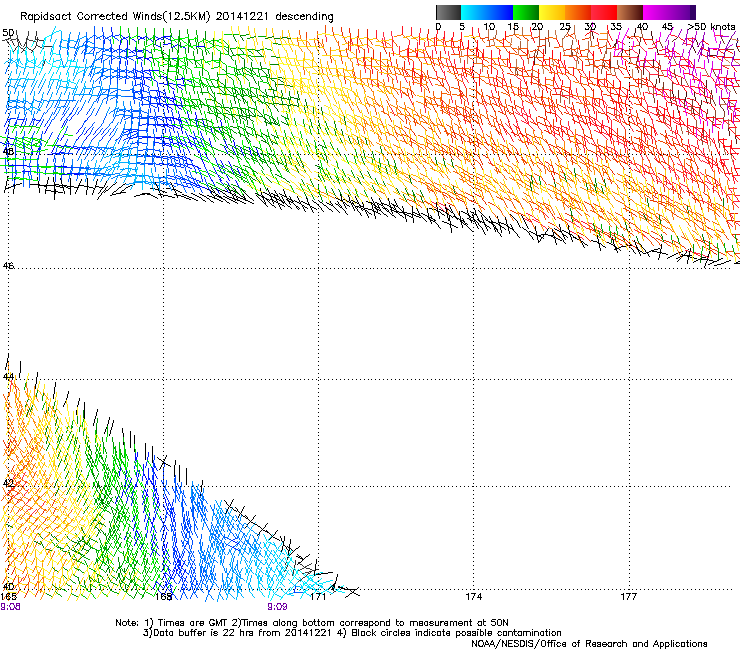
Task: Click the gray 0-5 knot legend segment
Action: [x=448, y=12]
